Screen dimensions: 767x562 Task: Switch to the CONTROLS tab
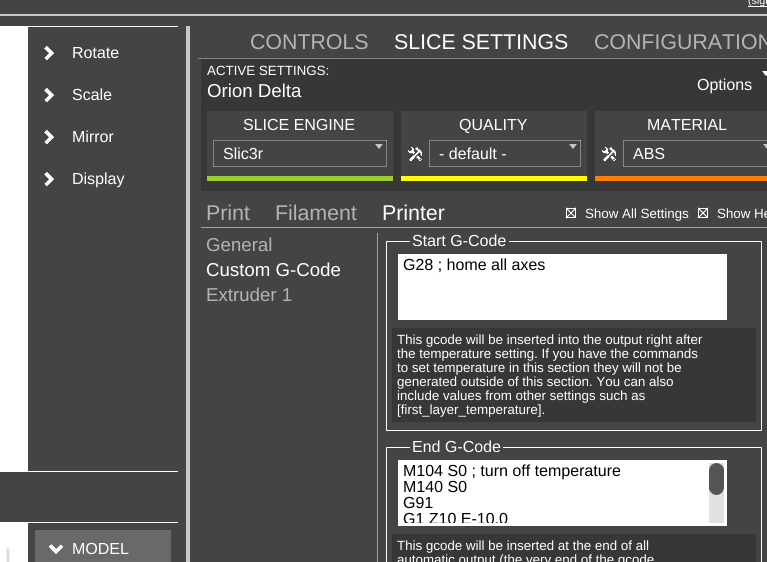click(309, 42)
